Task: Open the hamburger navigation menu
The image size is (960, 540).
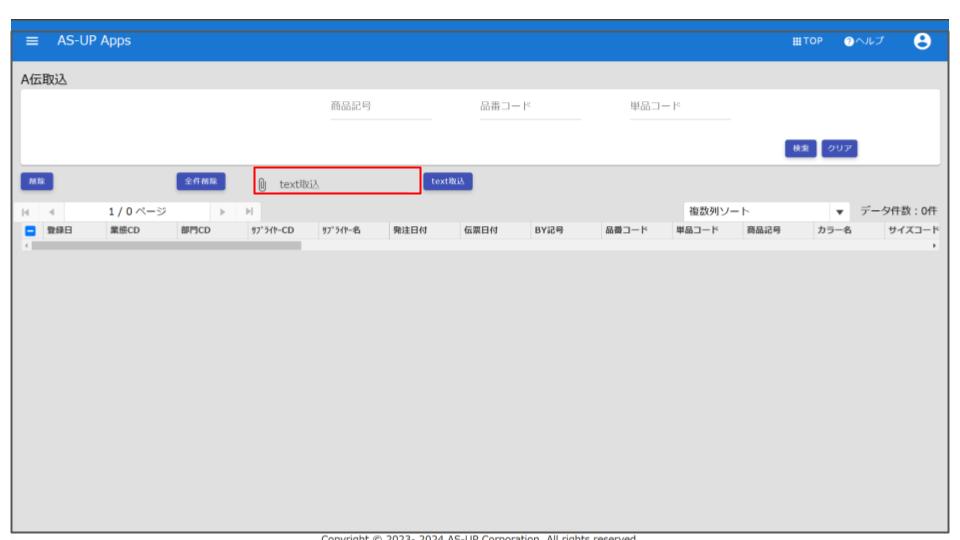Action: coord(30,41)
